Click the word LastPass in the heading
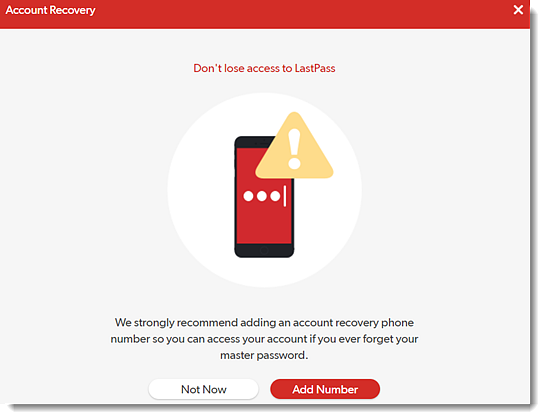This screenshot has width=545, height=419. [x=315, y=68]
